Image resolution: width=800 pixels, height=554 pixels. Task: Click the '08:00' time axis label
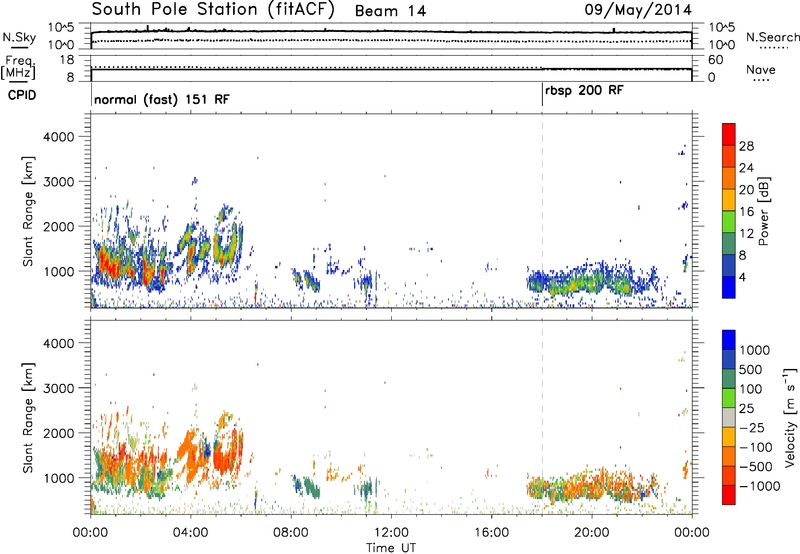click(291, 533)
